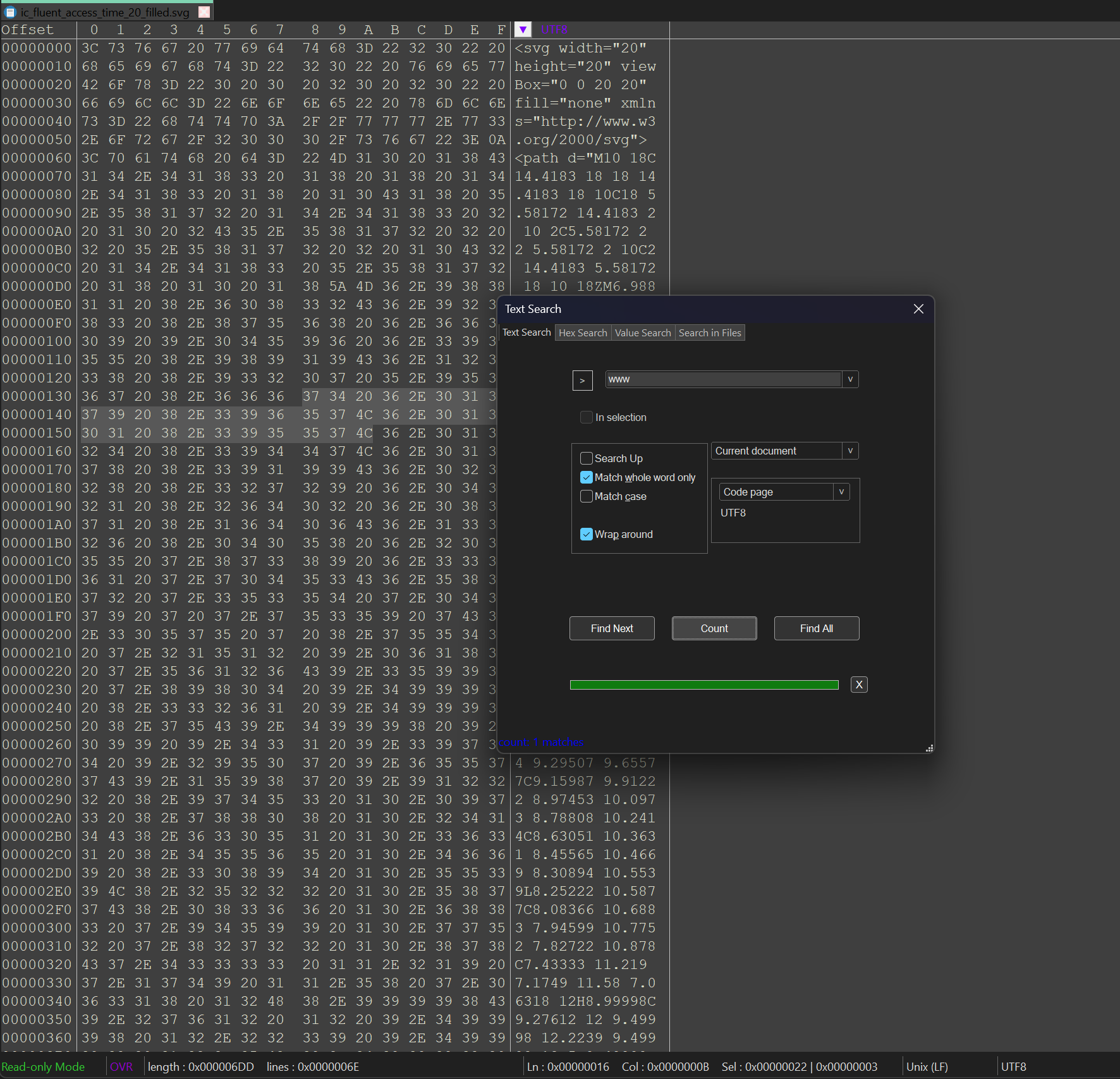Screen dimensions: 1120x1079
Task: Open the Code page dropdown
Action: pyautogui.click(x=841, y=492)
